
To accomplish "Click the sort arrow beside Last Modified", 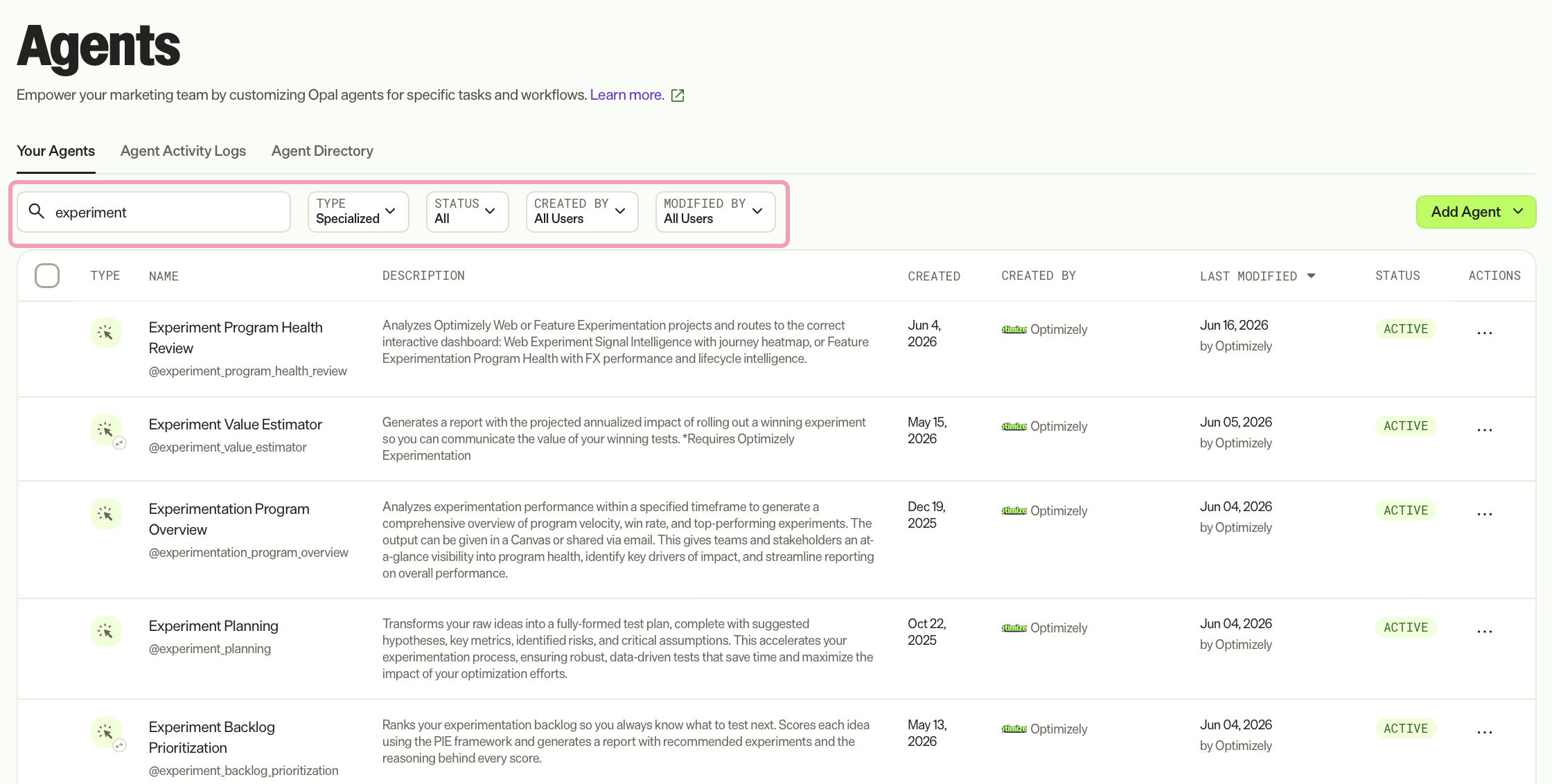I will coord(1311,276).
